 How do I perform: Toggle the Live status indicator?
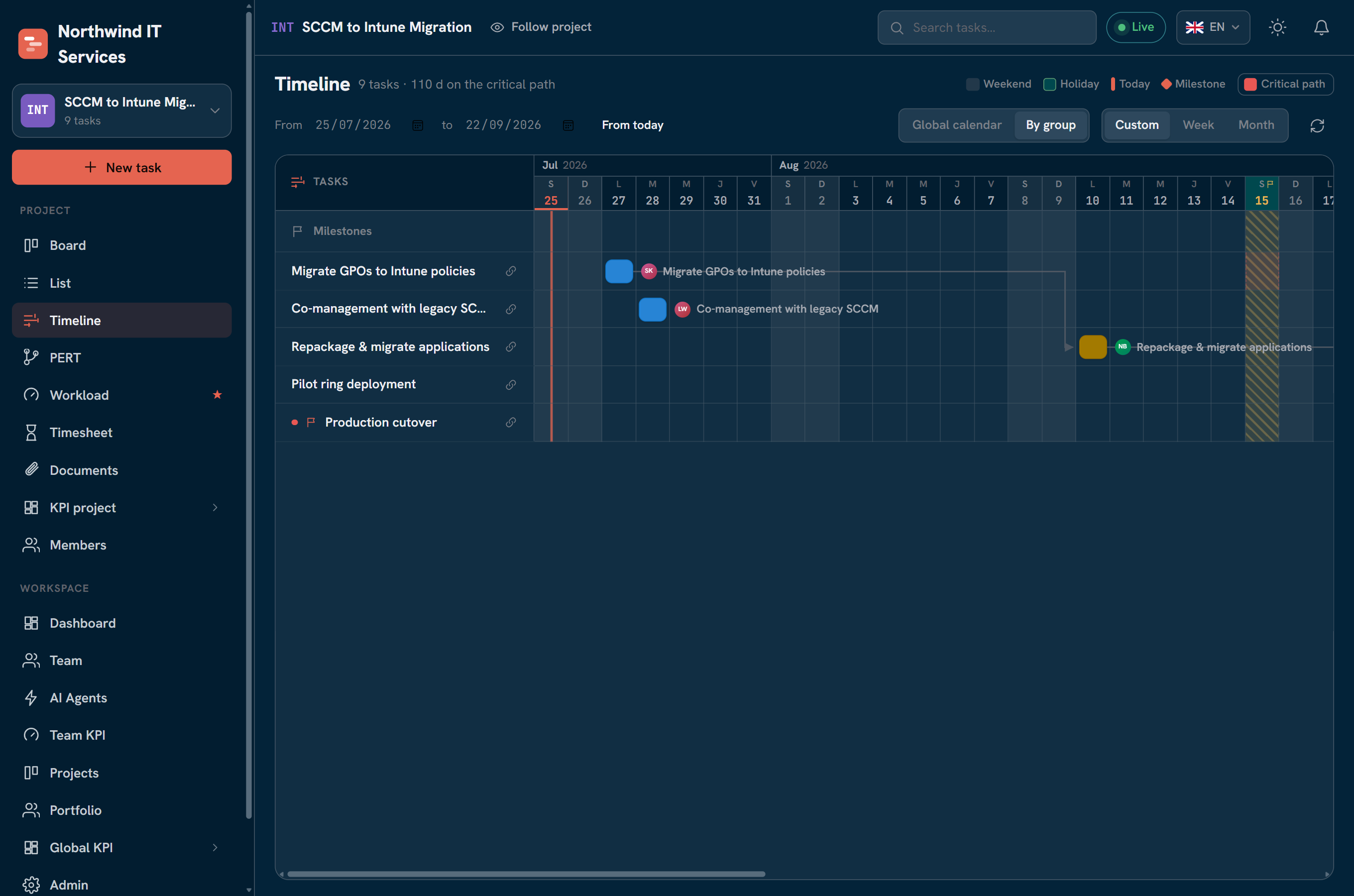click(1135, 27)
